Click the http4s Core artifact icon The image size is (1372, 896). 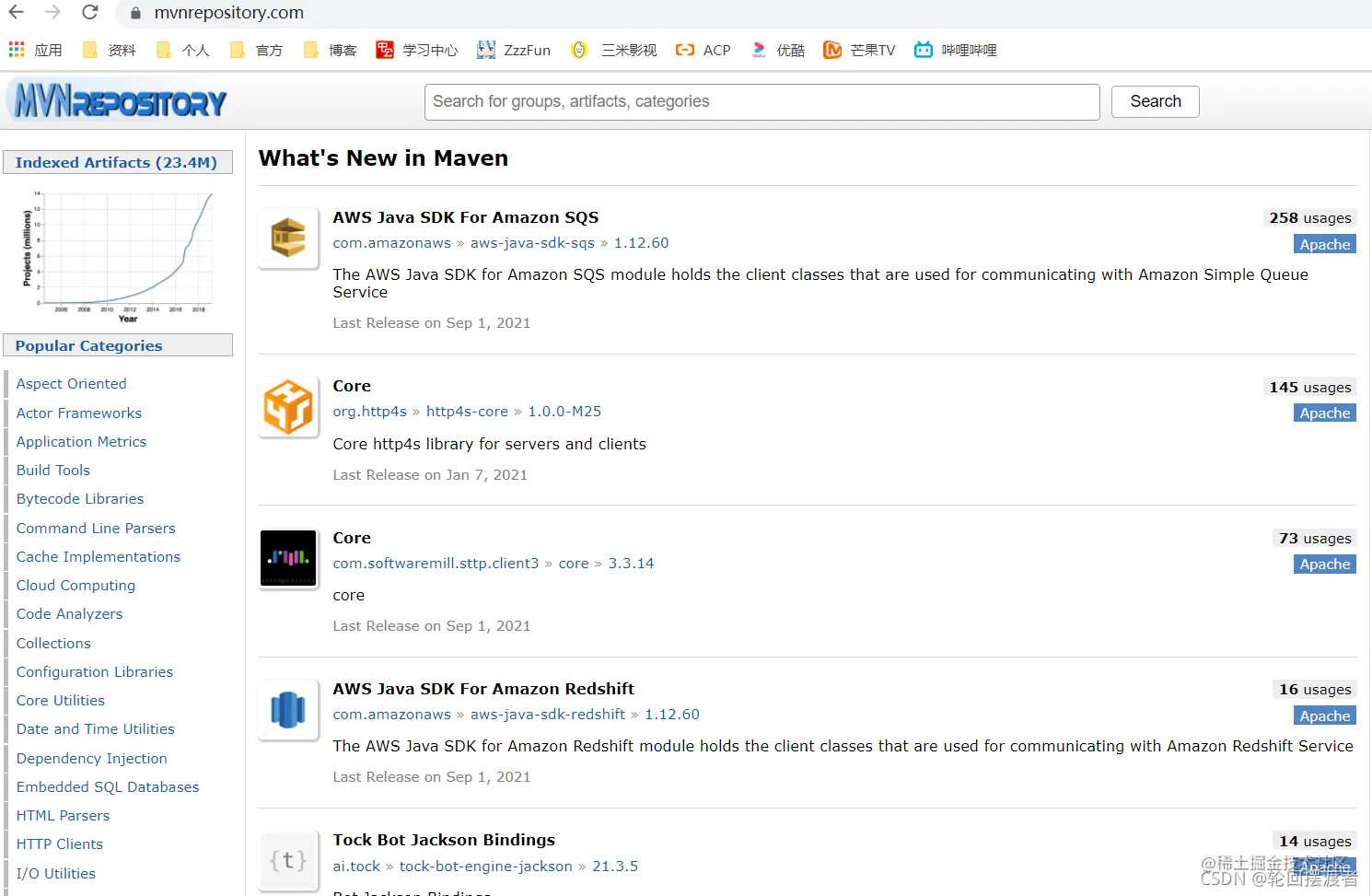tap(288, 406)
